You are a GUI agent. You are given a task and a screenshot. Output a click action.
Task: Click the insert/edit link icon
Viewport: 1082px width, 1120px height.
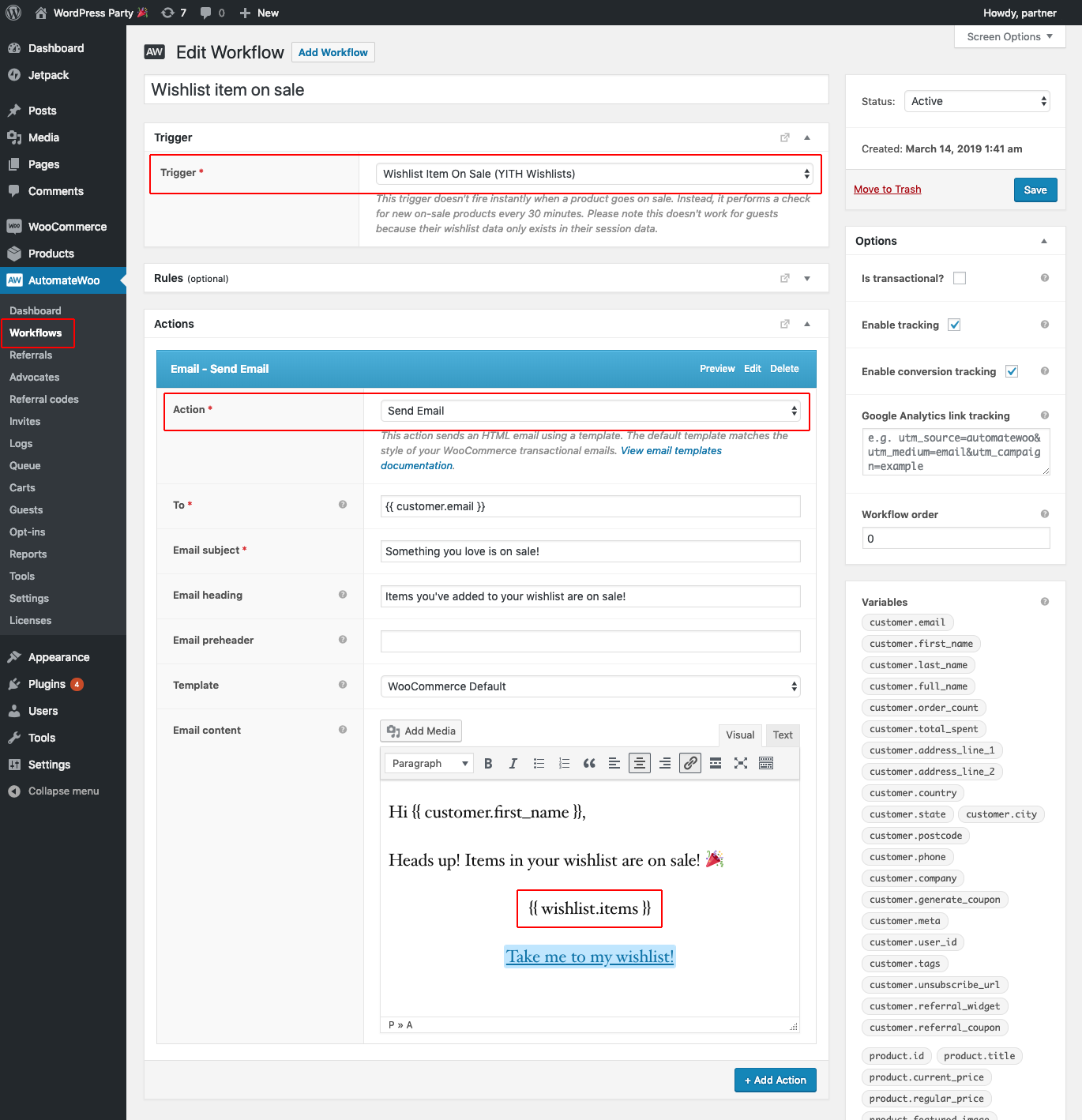point(690,763)
